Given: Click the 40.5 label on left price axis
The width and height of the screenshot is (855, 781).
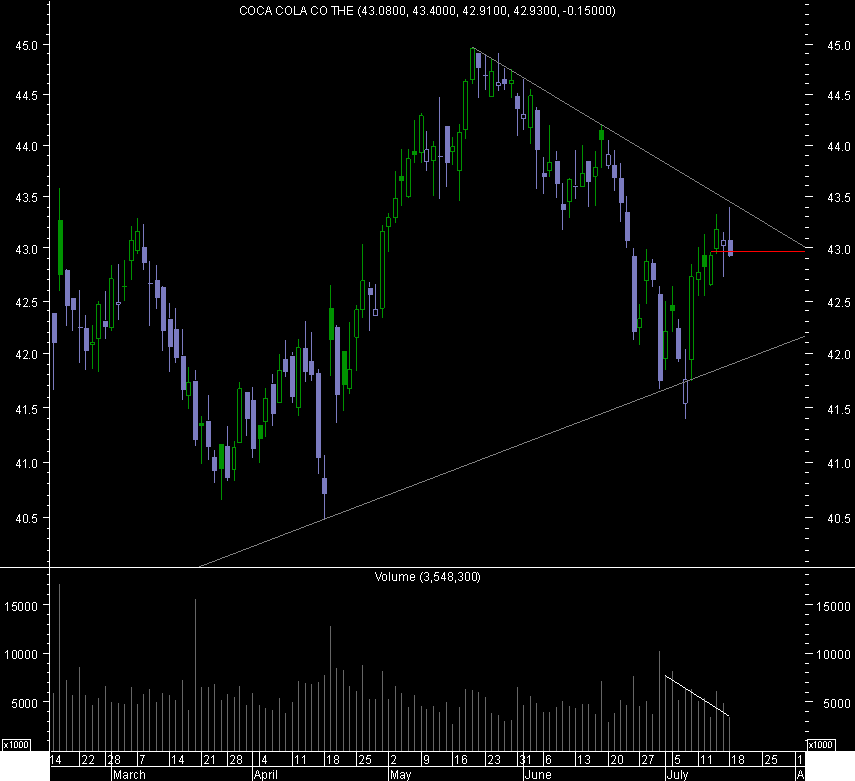Looking at the screenshot, I should 26,519.
